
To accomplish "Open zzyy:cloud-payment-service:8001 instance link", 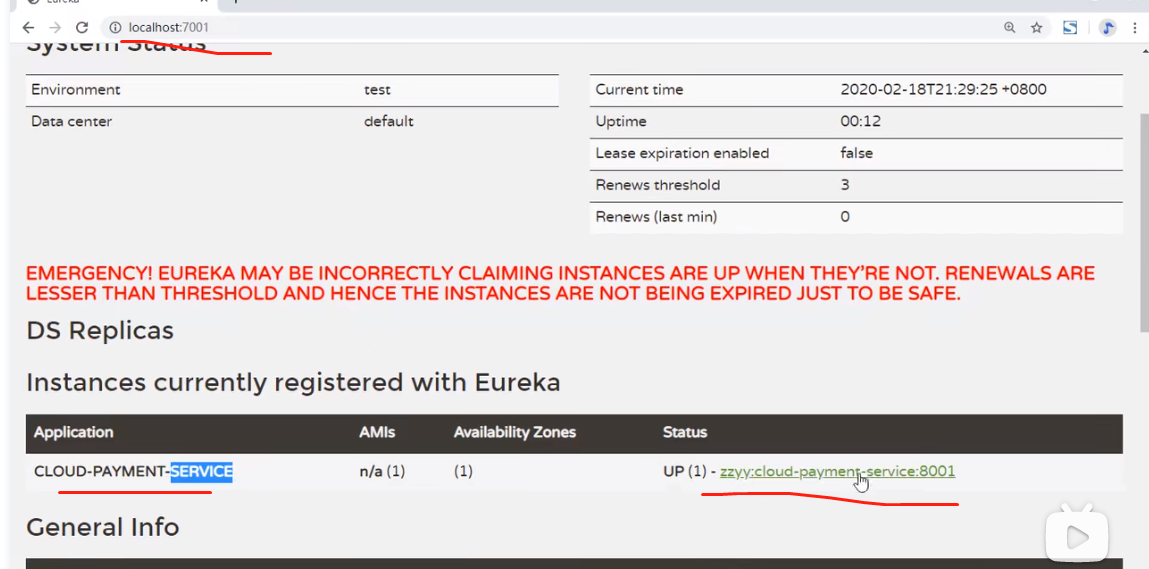I will pos(838,471).
